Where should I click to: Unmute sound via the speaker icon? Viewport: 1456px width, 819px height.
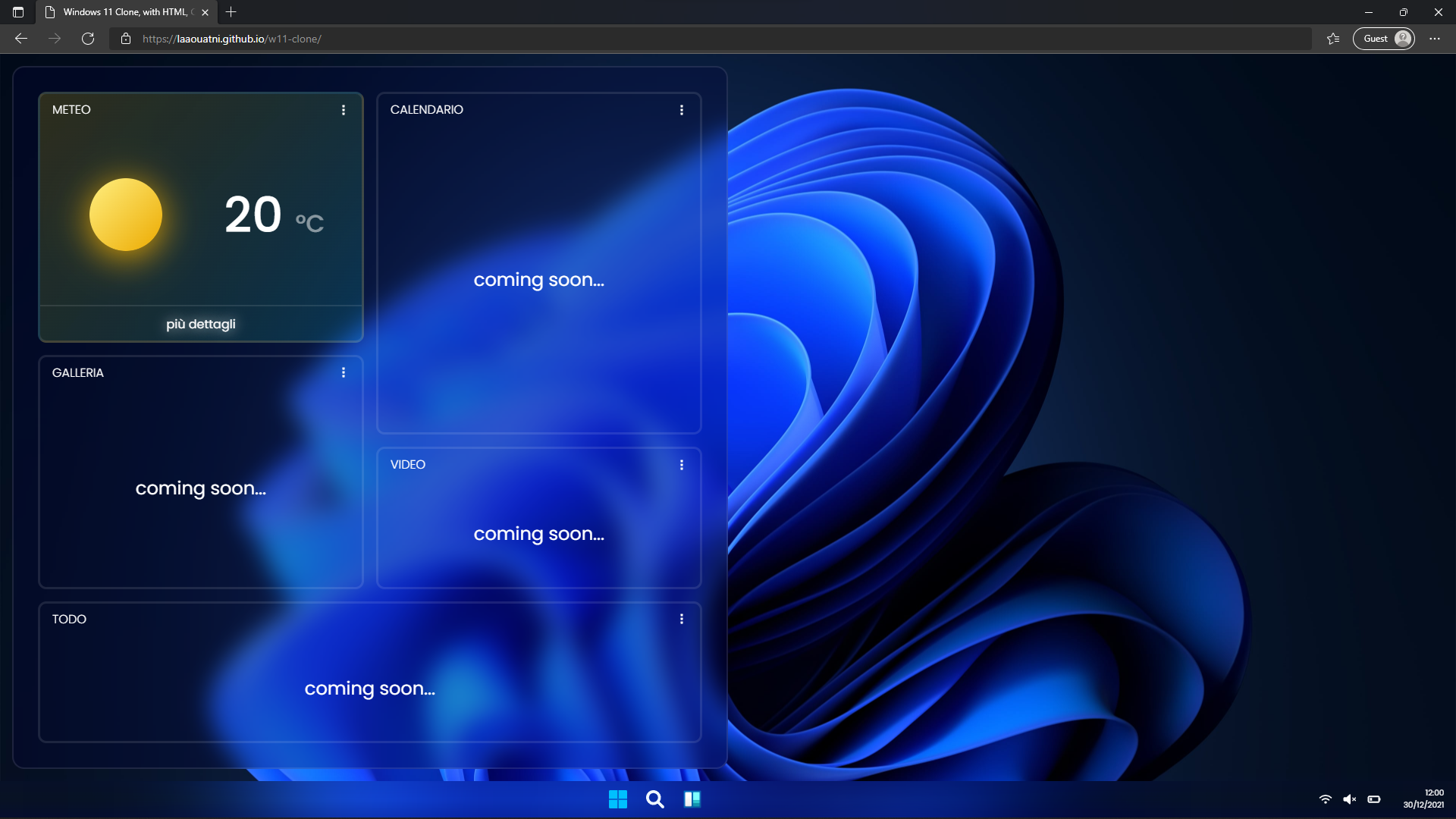(x=1350, y=799)
